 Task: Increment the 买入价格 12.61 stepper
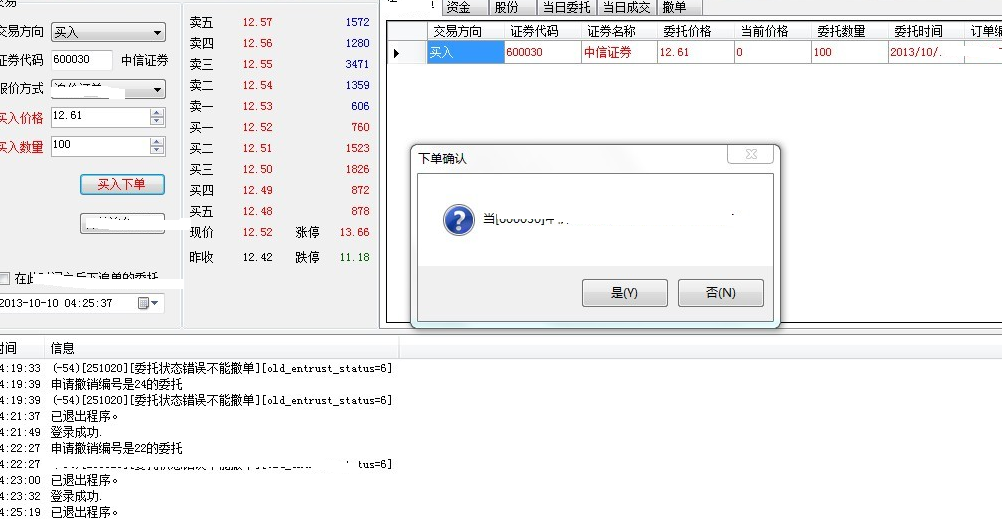click(157, 112)
